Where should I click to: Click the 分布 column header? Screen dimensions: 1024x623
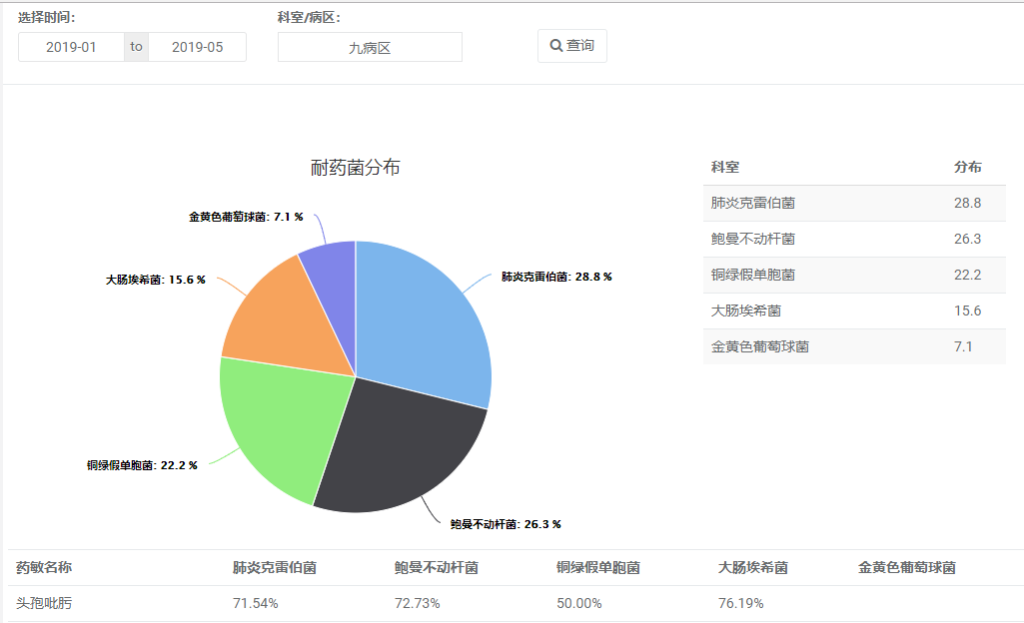click(968, 167)
